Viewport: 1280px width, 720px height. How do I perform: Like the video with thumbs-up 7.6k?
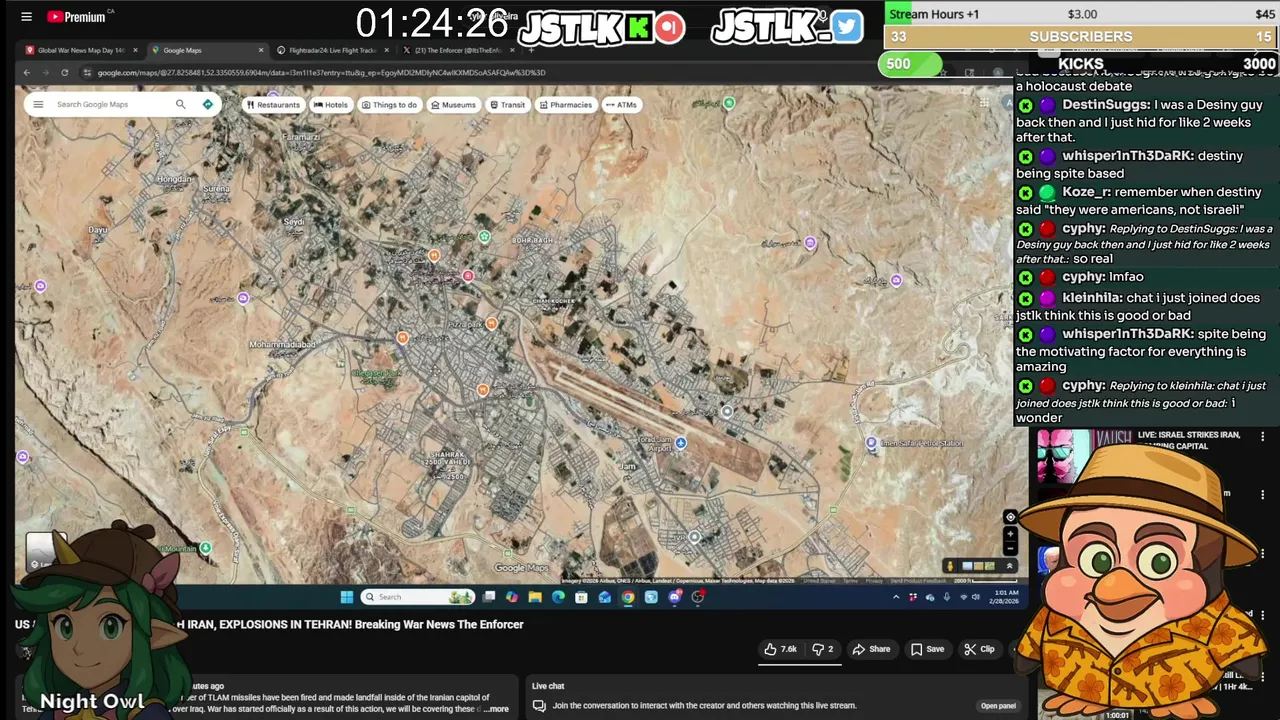[780, 649]
